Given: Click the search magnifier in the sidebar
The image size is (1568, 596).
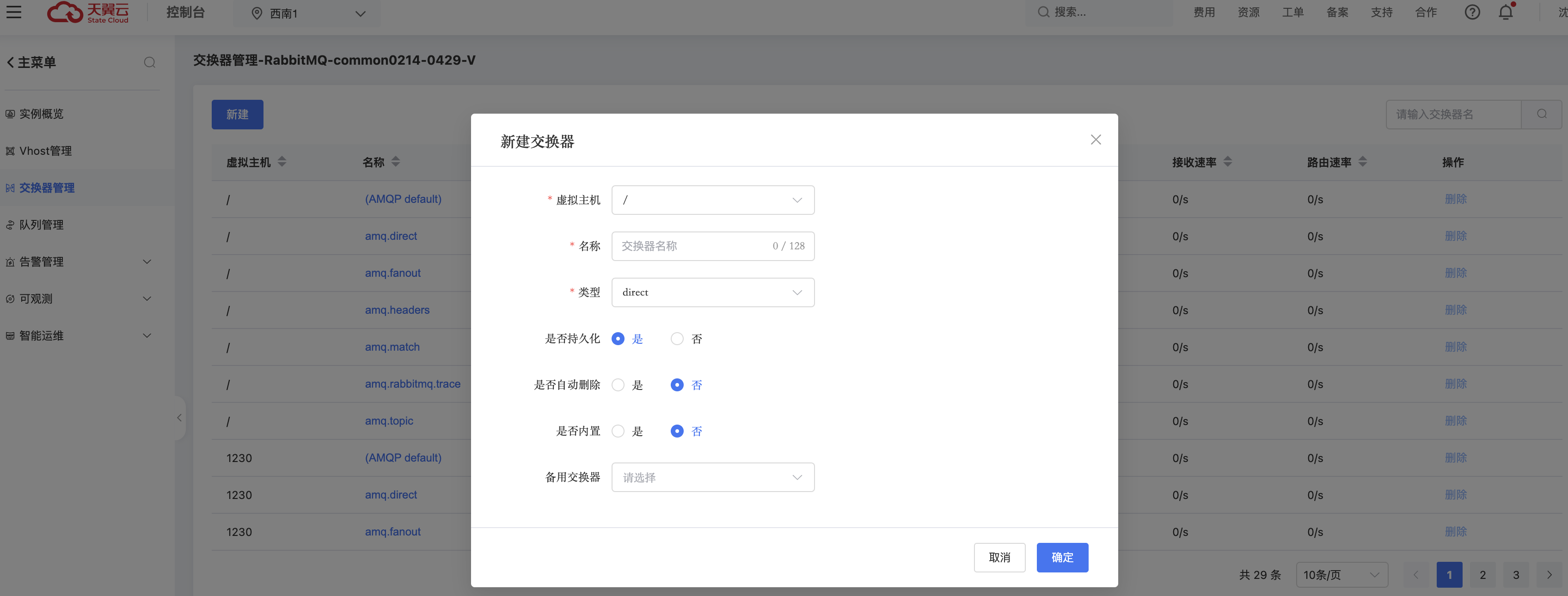Looking at the screenshot, I should coord(150,62).
